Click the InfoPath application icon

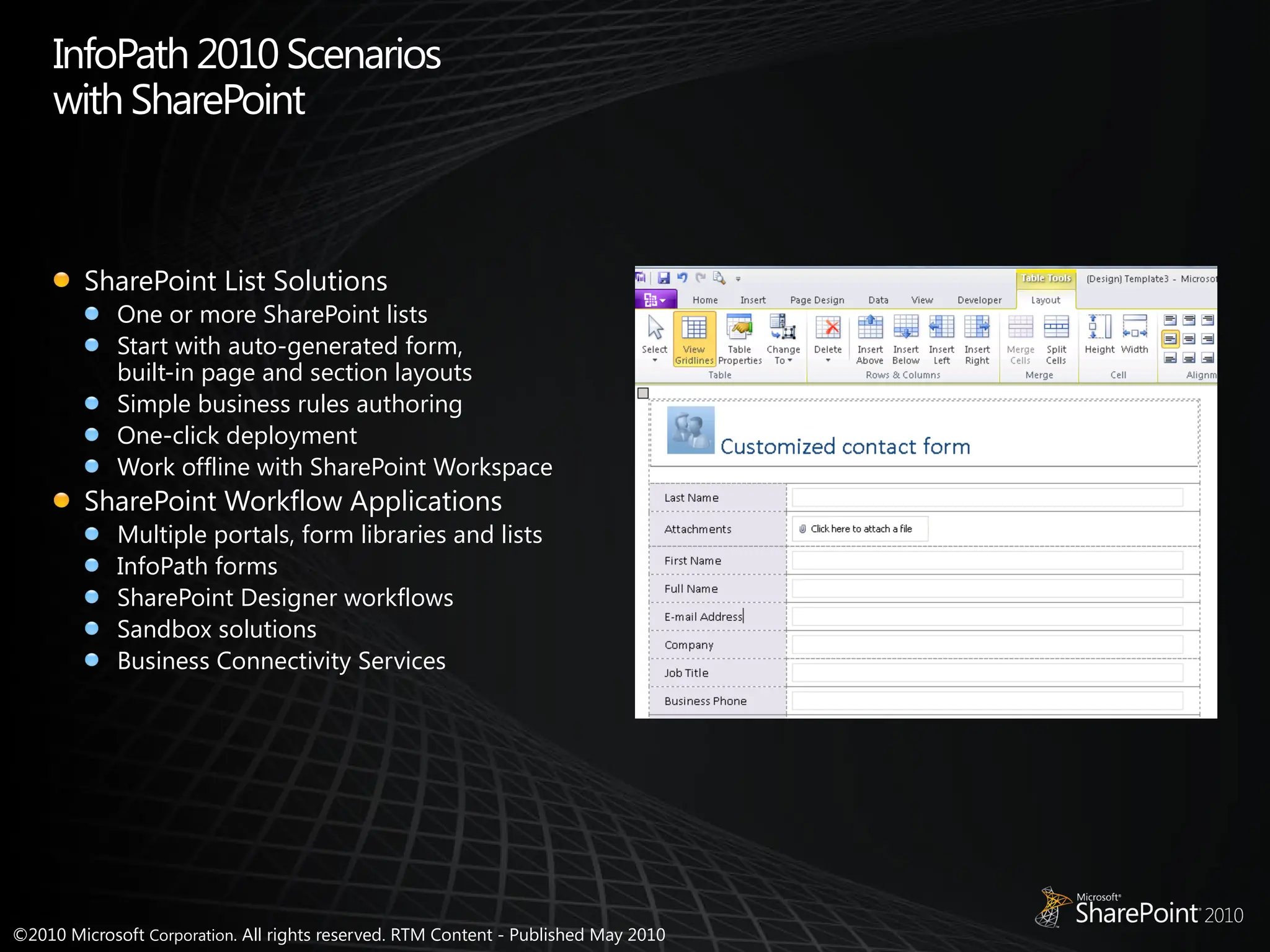click(641, 278)
